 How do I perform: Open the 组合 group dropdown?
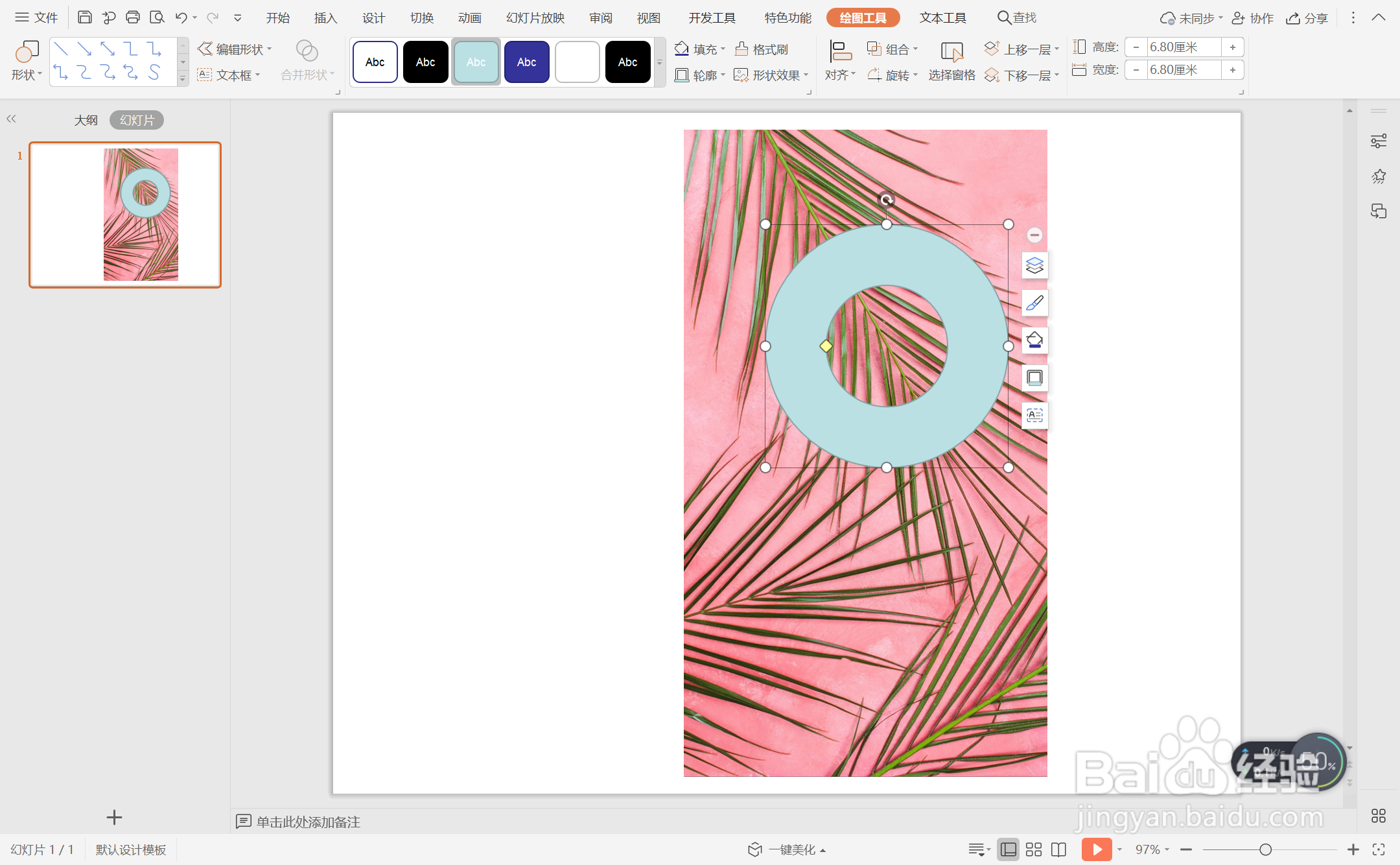click(x=892, y=49)
